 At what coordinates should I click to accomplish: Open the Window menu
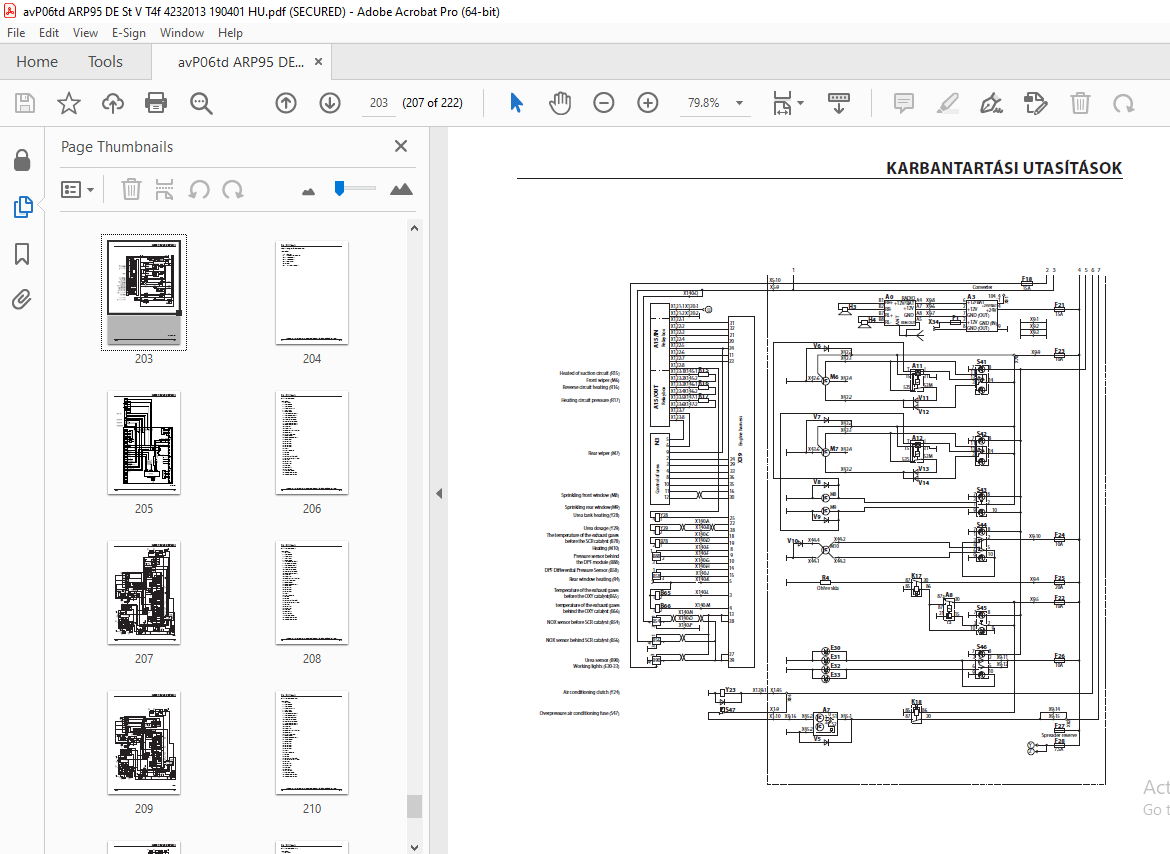(x=181, y=33)
